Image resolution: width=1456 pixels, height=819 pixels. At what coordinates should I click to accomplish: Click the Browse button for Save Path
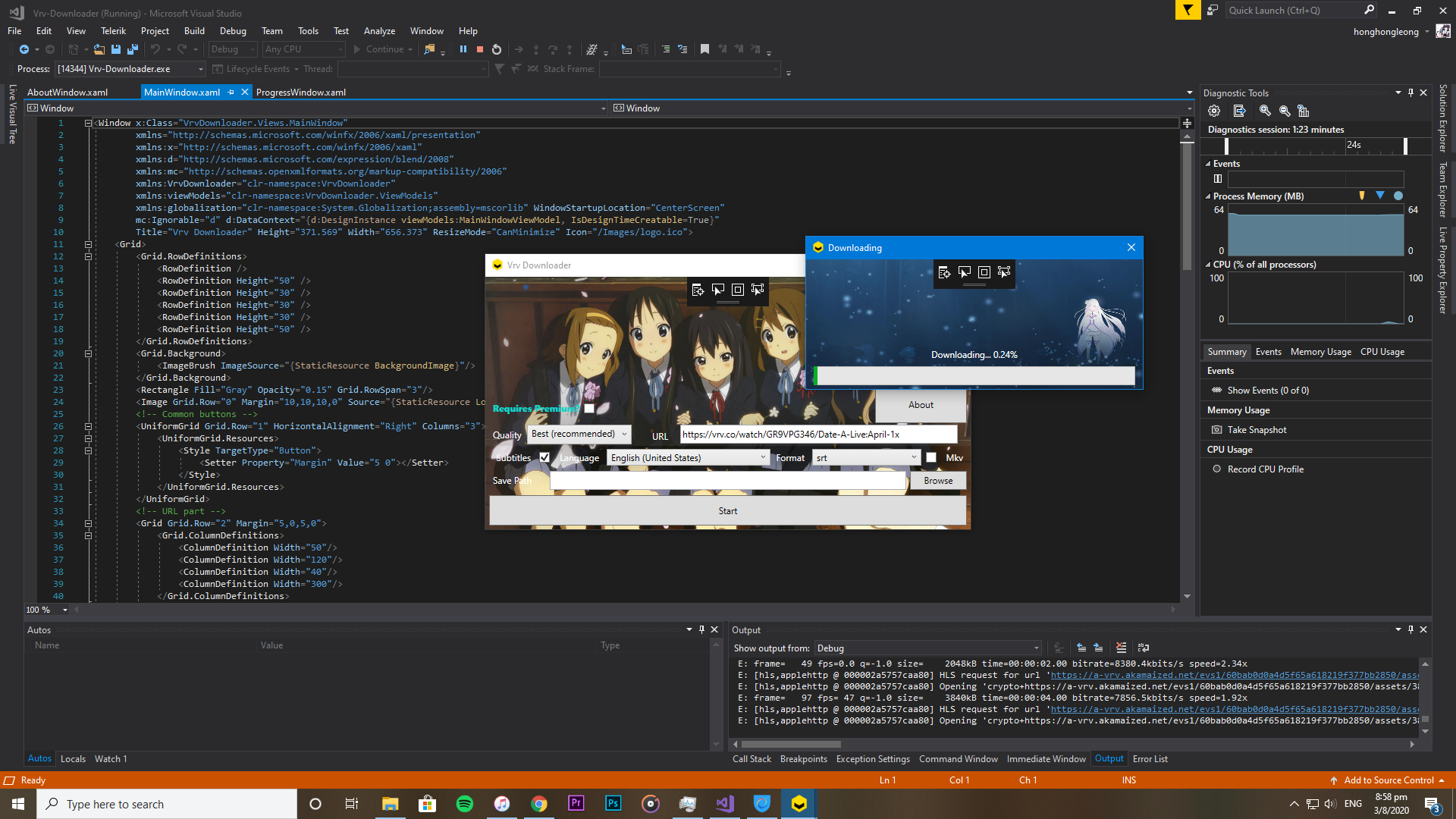pyautogui.click(x=938, y=480)
